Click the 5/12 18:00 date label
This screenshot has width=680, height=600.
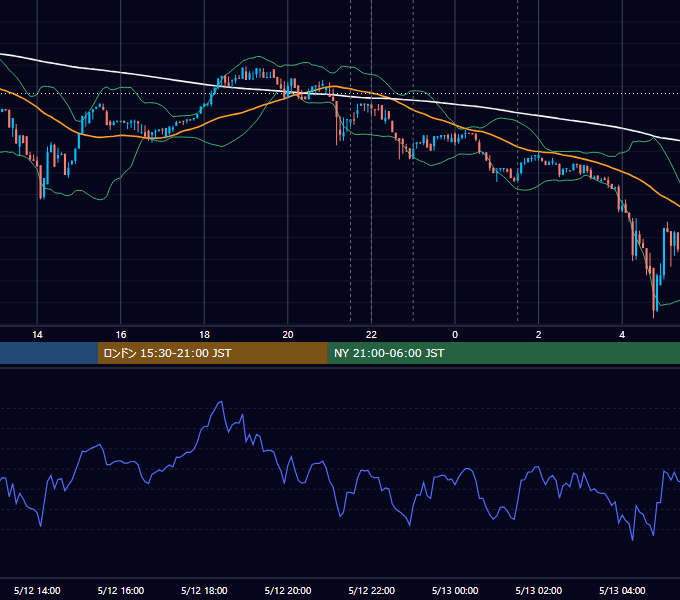click(204, 590)
